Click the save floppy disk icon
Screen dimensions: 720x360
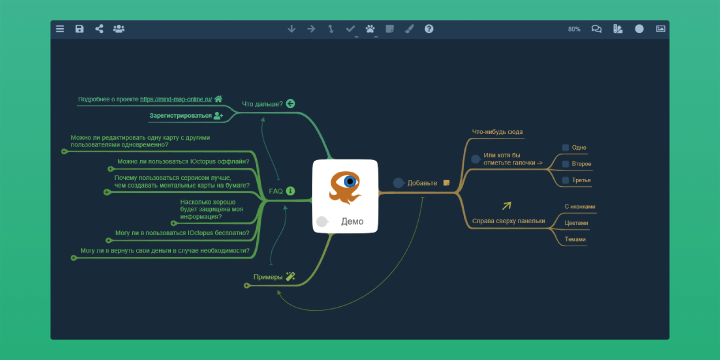pos(79,29)
